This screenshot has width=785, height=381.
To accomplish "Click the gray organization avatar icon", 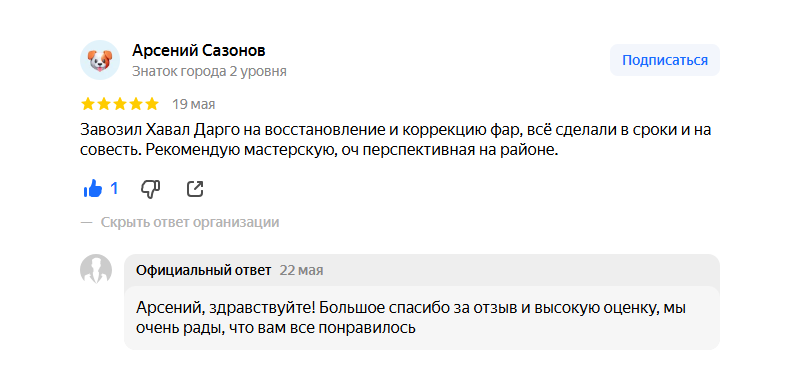I will (96, 270).
